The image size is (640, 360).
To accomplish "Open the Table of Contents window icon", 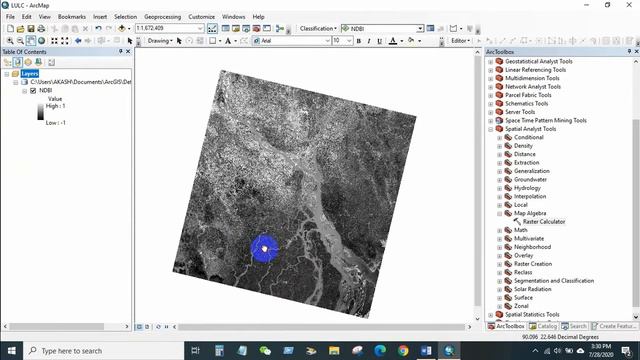I will point(225,29).
